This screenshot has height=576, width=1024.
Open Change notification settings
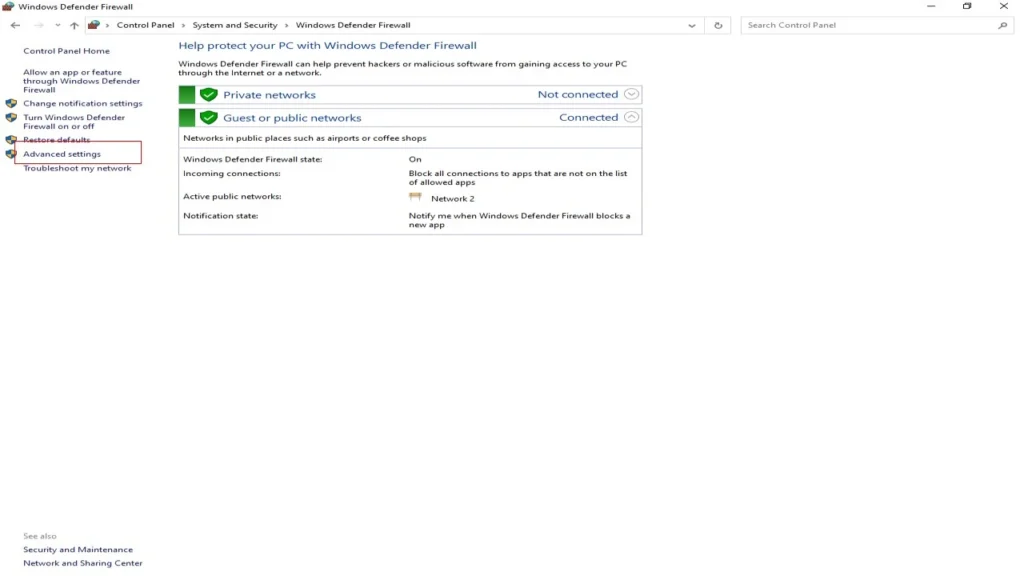83,103
